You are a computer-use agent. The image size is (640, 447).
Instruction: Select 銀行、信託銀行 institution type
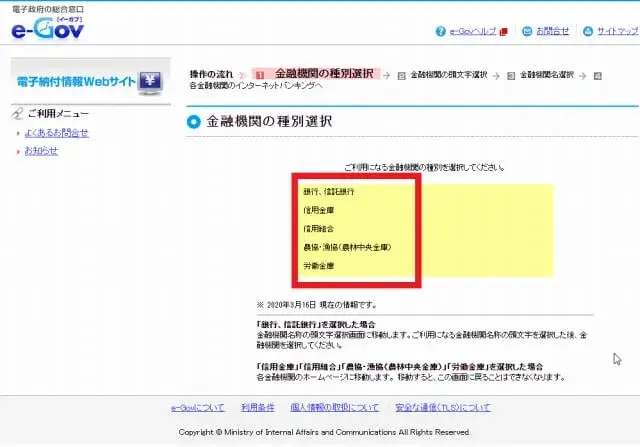pyautogui.click(x=329, y=191)
